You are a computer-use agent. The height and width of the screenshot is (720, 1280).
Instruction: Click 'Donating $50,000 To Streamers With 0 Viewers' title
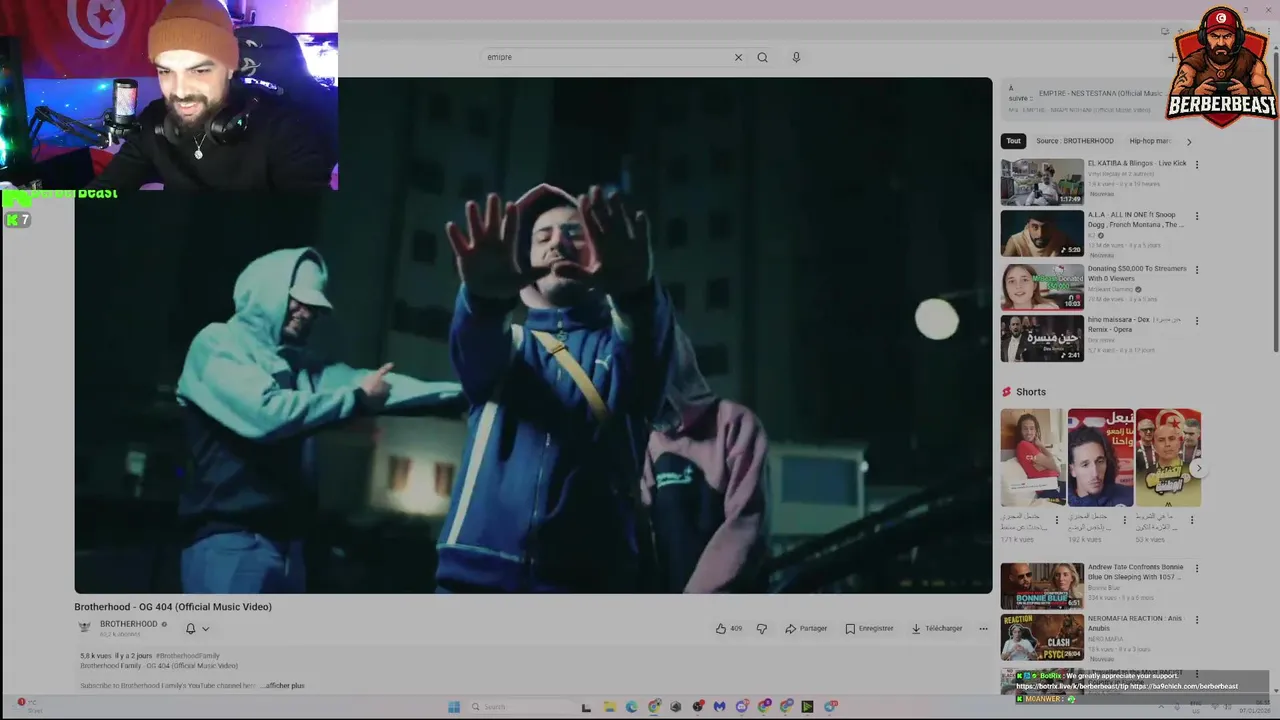[x=1137, y=273]
